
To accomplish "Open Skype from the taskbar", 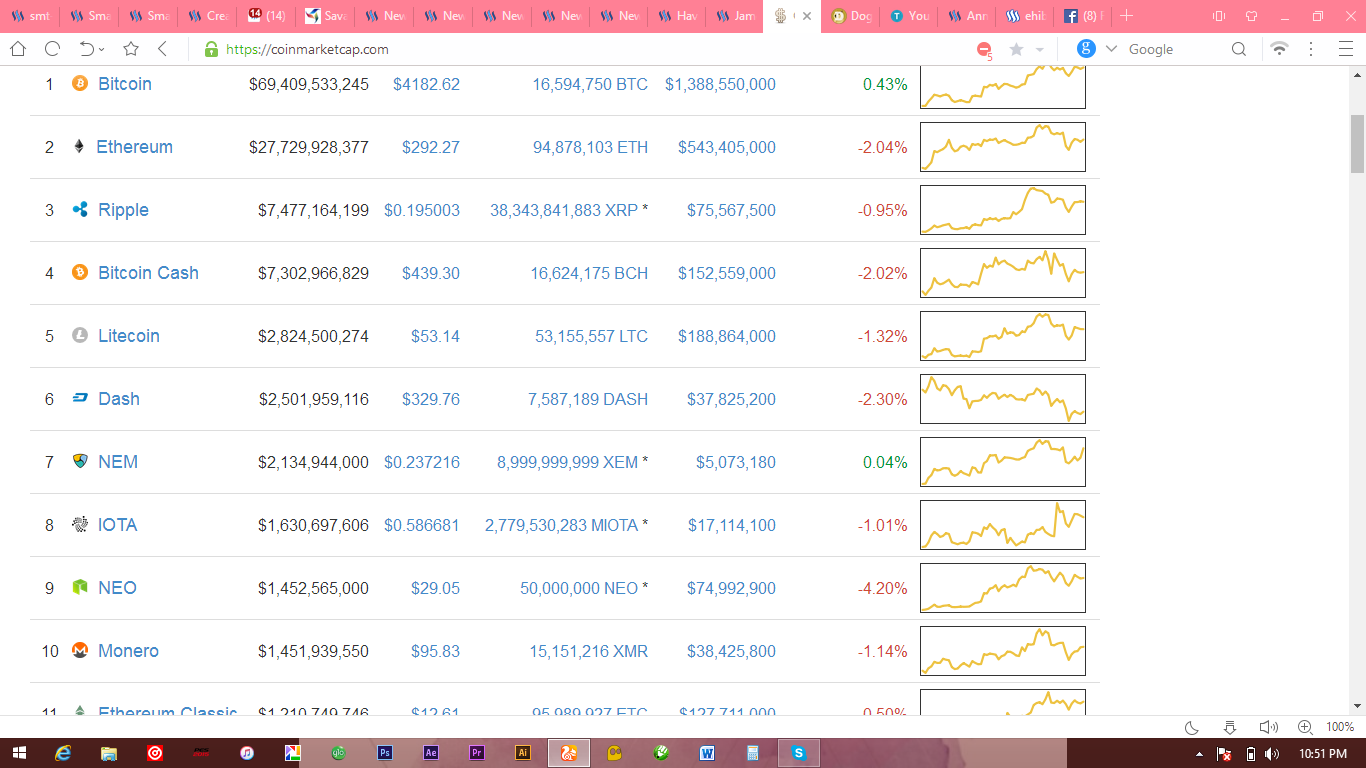I will [799, 753].
